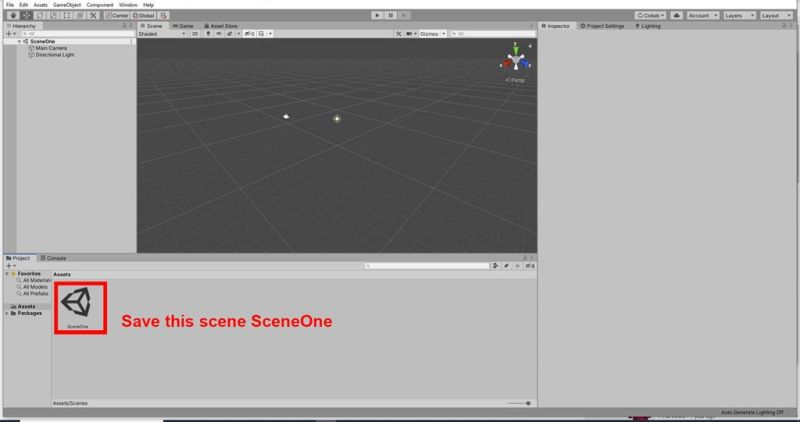The image size is (800, 422).
Task: Toggle 2D view in Scene
Action: pyautogui.click(x=194, y=34)
